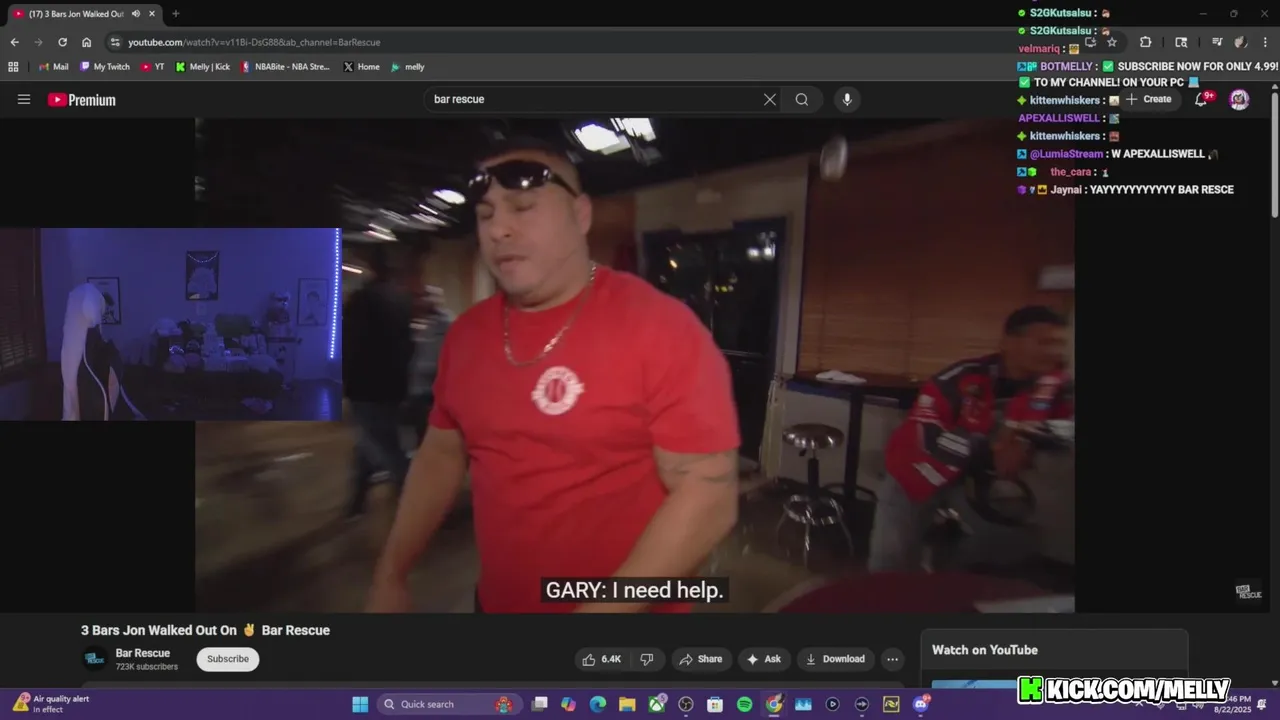Open a new browser tab with plus
The image size is (1280, 720).
[x=176, y=14]
